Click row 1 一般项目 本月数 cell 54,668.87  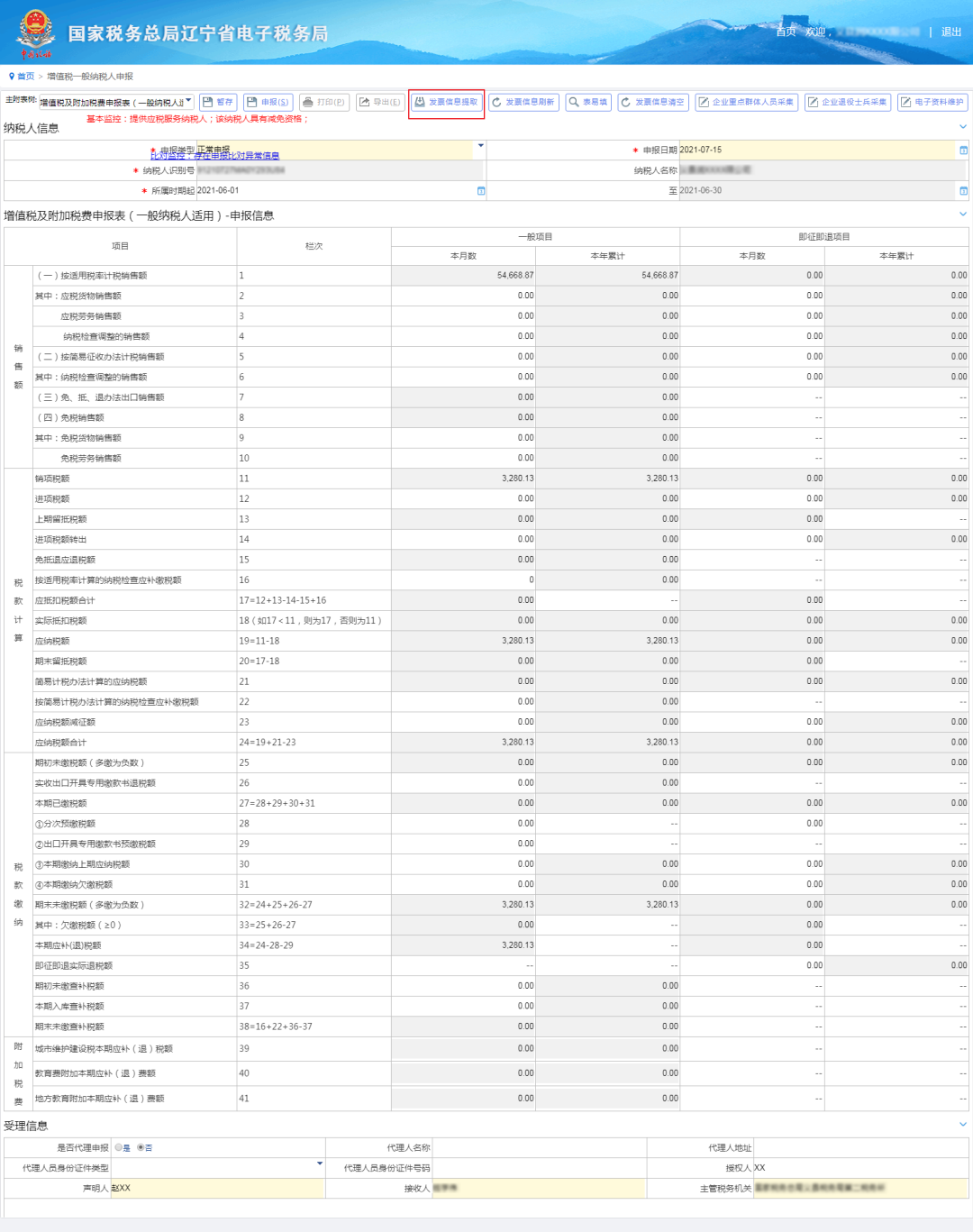point(463,276)
